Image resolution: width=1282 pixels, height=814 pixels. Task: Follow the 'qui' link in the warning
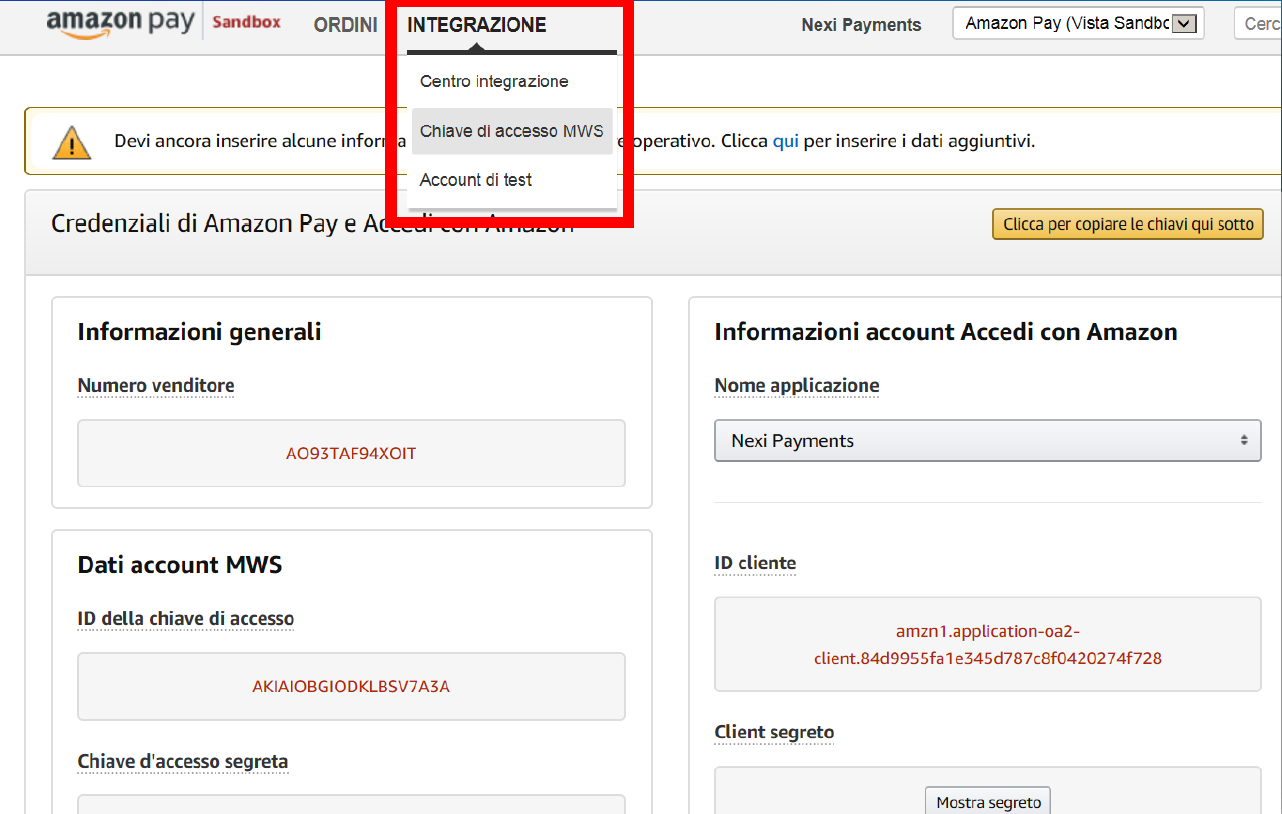(786, 141)
